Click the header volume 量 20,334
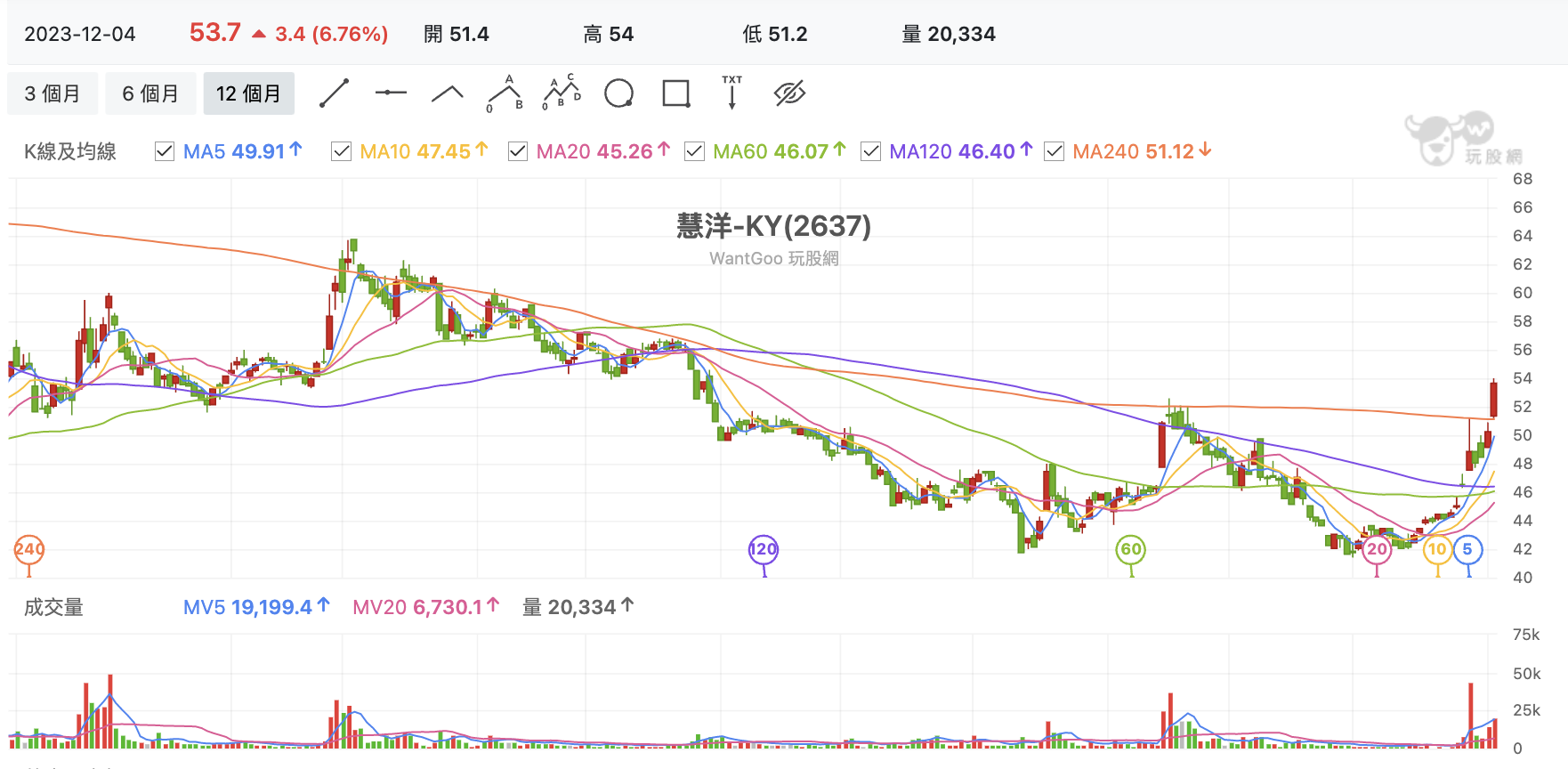The height and width of the screenshot is (769, 1568). (949, 34)
